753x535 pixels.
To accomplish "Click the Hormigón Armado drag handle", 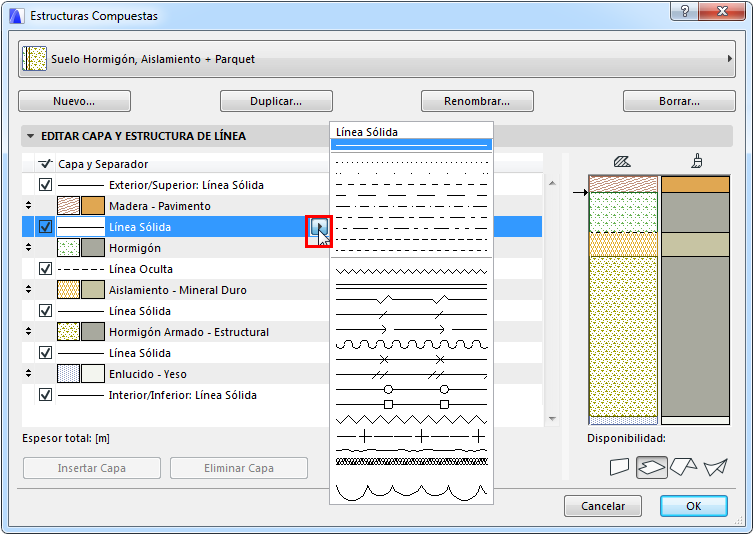I will pos(28,331).
